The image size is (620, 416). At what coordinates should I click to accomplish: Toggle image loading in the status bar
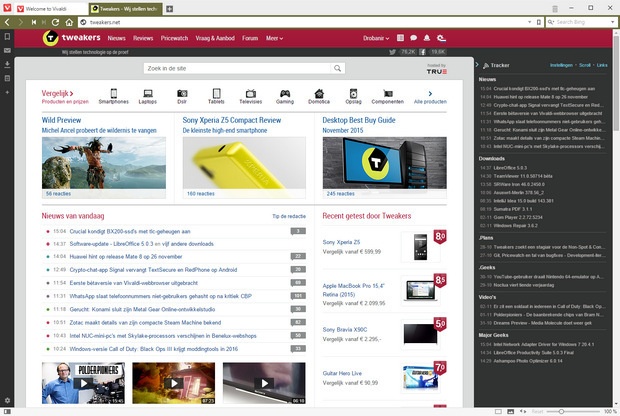click(x=511, y=412)
